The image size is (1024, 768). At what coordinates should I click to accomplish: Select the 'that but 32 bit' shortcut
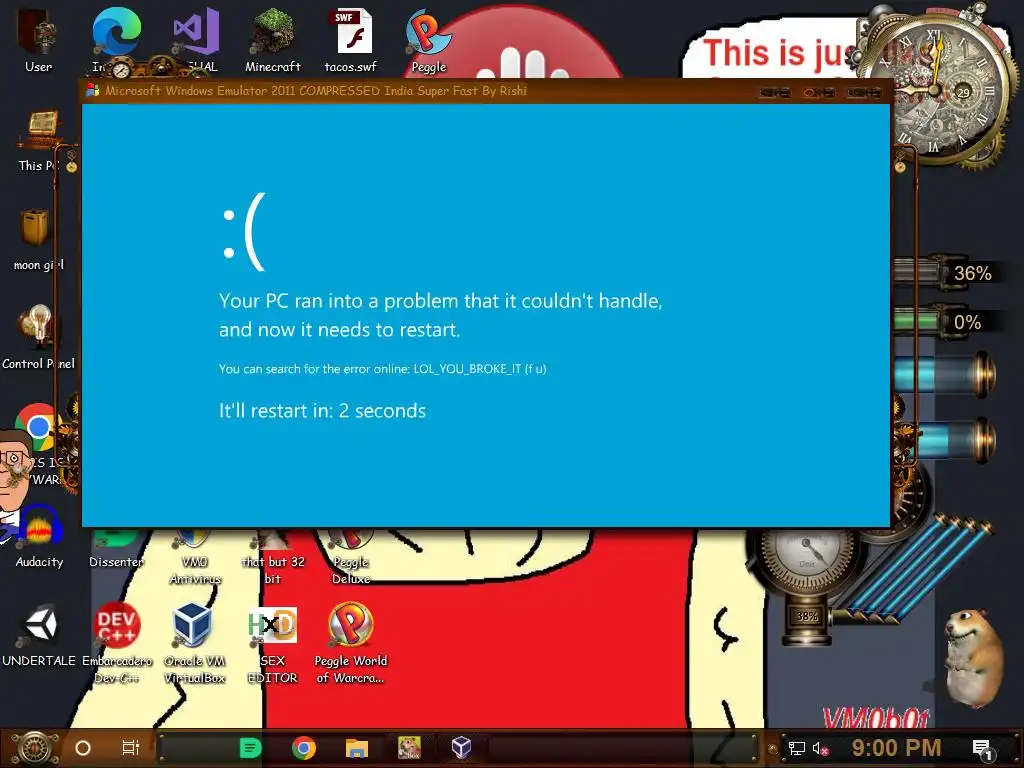[x=272, y=556]
